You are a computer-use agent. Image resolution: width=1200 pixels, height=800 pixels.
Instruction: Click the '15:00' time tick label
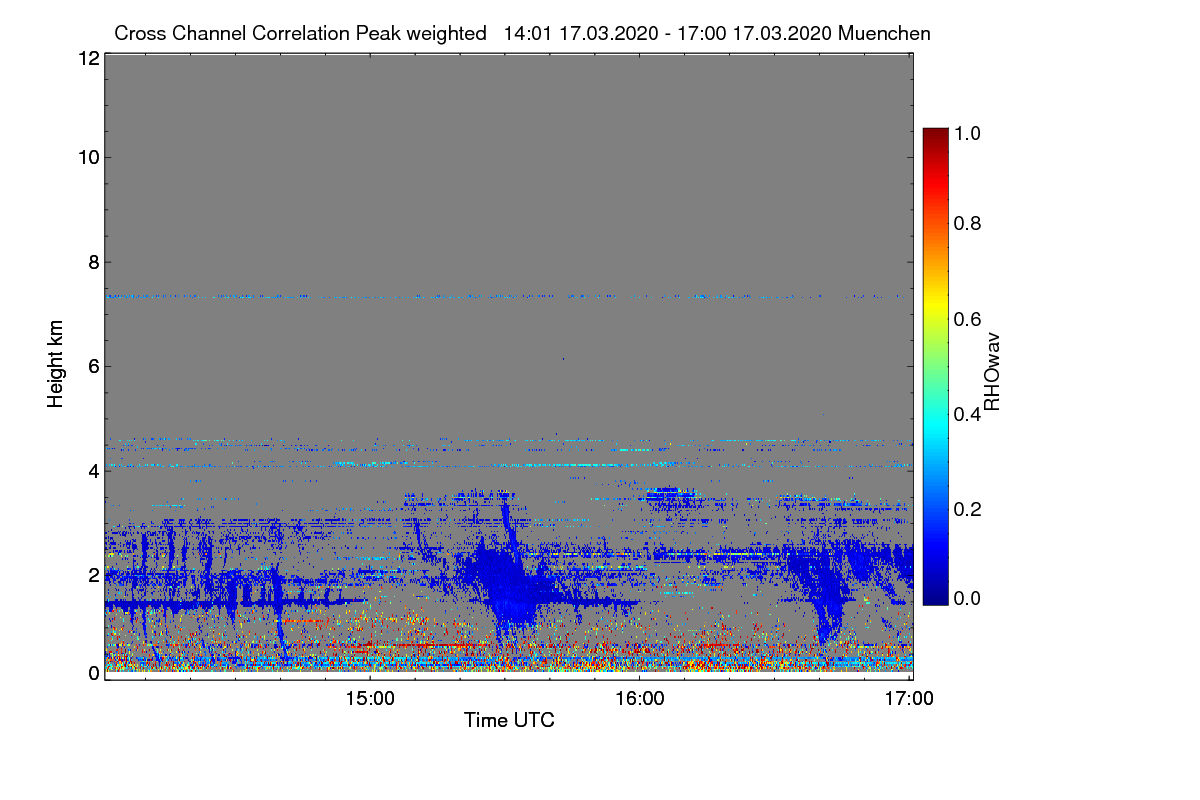[x=370, y=699]
